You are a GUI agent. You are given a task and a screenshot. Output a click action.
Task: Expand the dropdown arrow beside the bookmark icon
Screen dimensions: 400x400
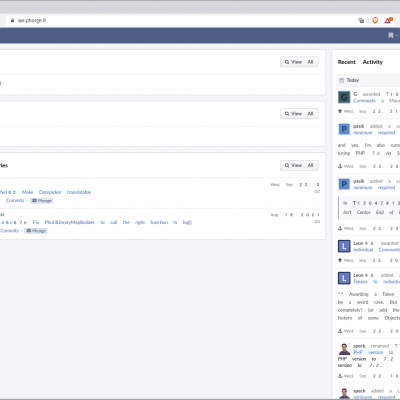tap(397, 35)
